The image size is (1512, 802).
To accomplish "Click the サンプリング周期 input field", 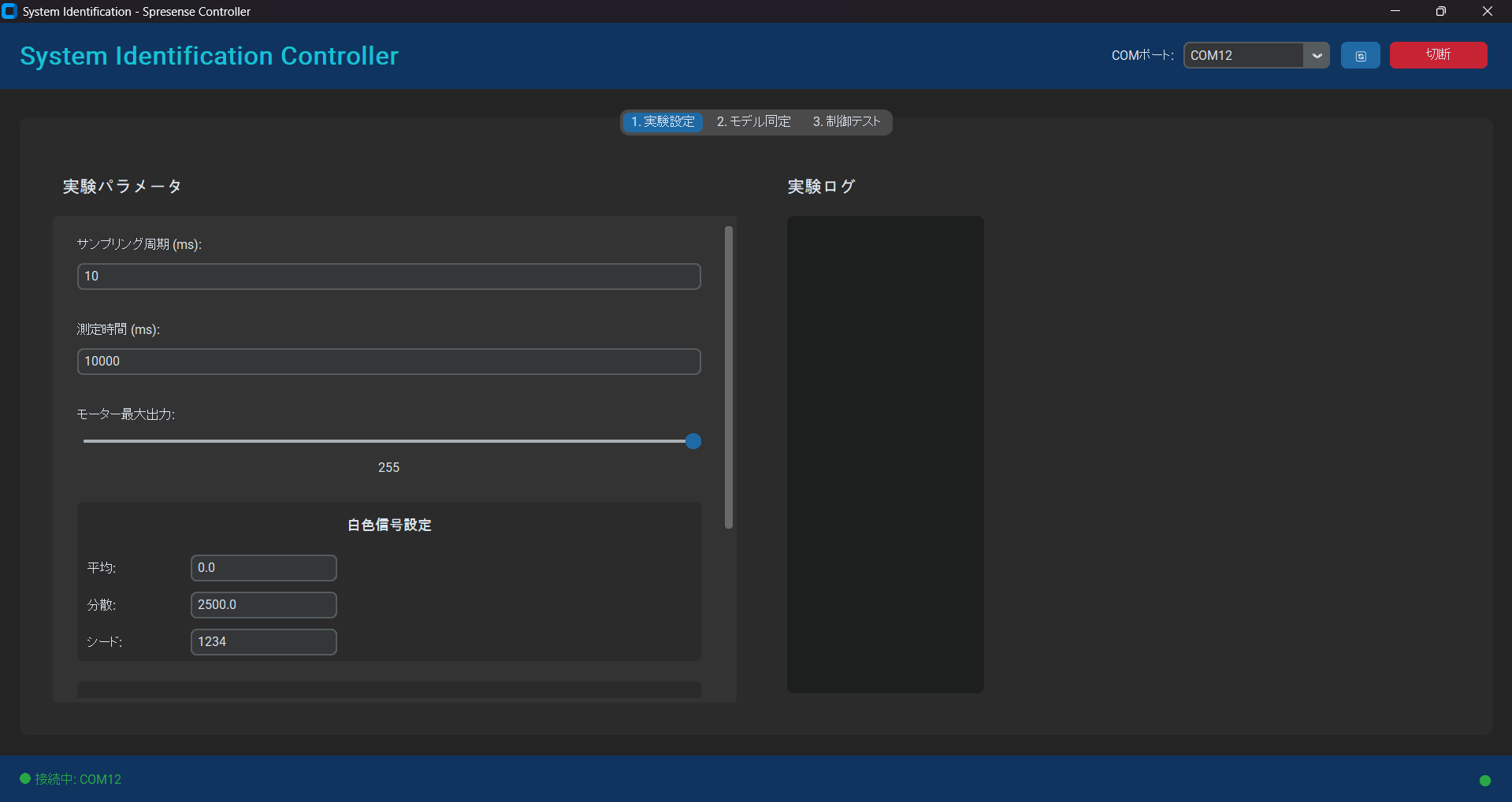I will [x=388, y=277].
